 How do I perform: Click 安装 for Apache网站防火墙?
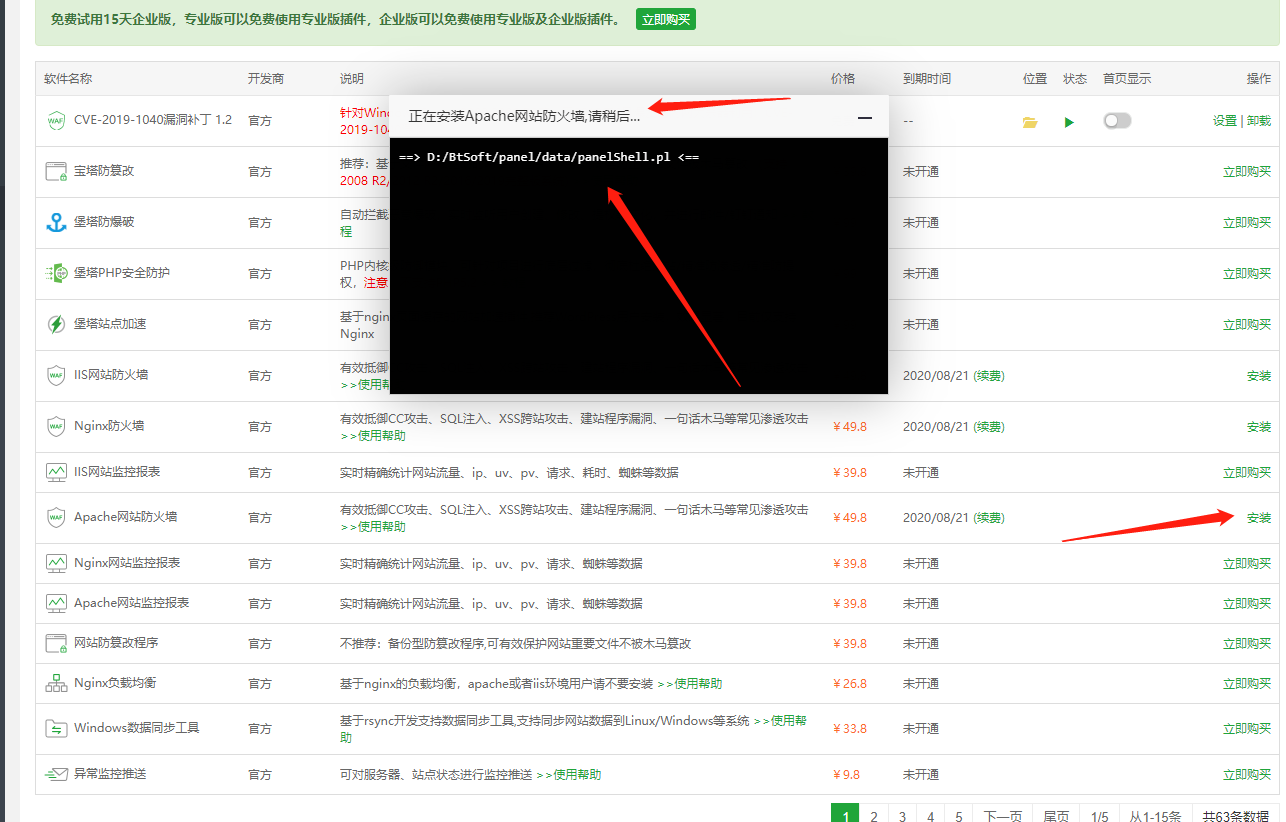1259,517
